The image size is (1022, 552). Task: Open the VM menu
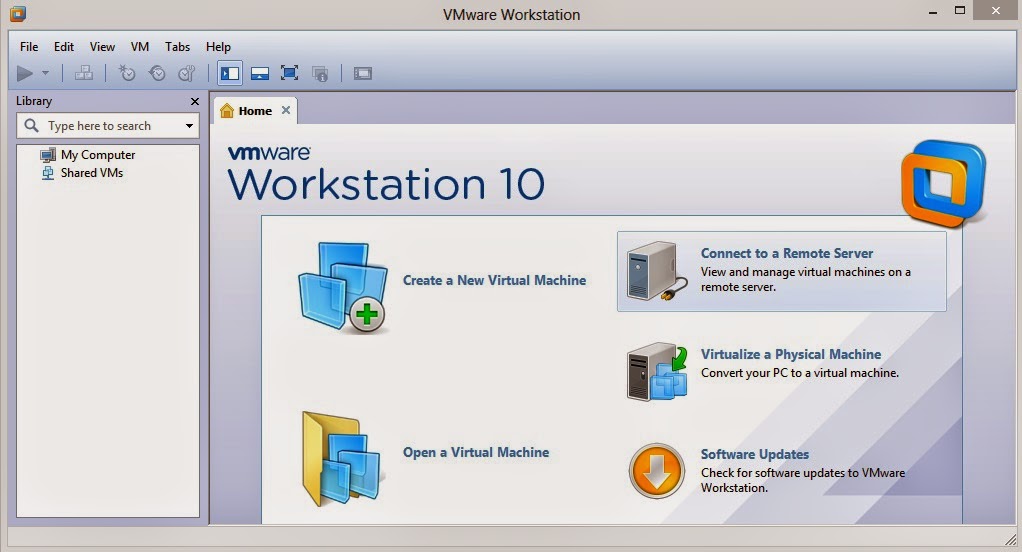pyautogui.click(x=139, y=47)
